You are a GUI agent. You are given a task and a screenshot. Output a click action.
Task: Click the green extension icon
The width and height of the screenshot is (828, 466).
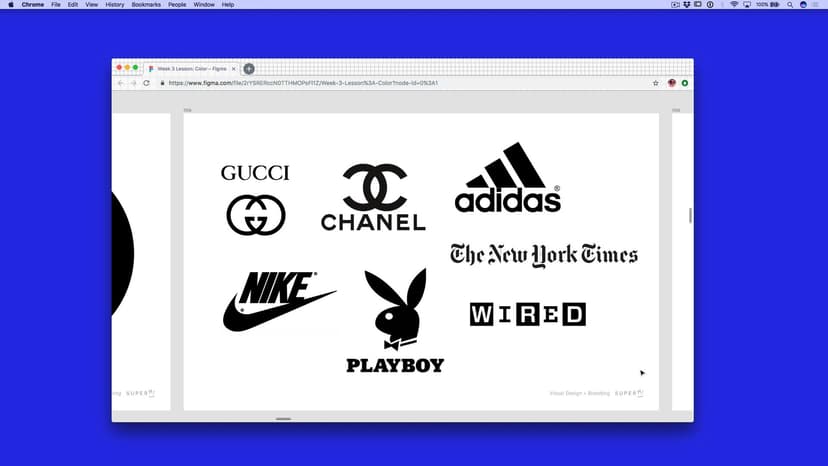(x=685, y=83)
